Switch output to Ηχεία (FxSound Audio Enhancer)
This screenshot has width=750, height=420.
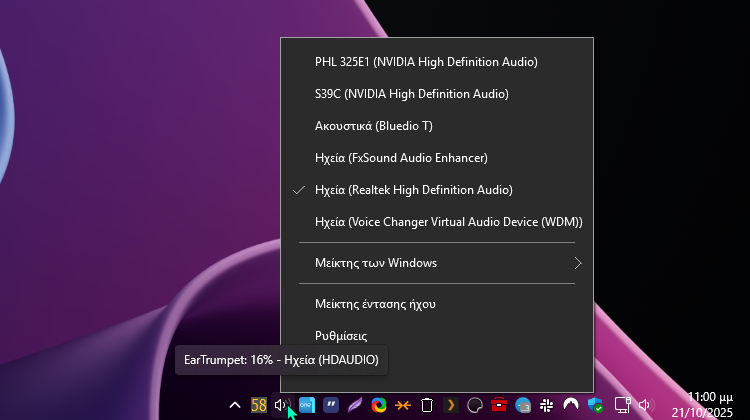click(x=400, y=158)
